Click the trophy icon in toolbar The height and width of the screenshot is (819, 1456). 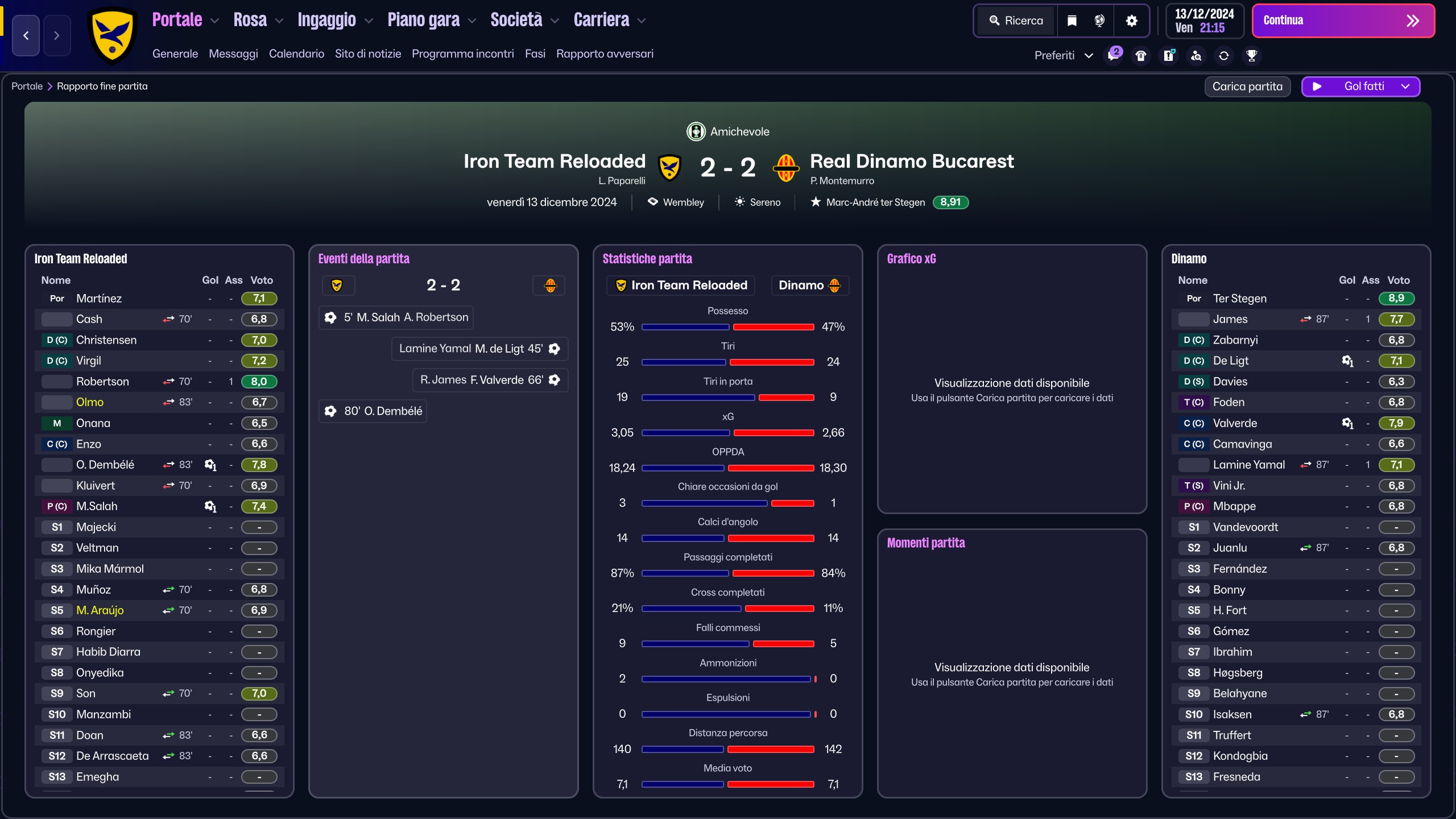(x=1251, y=55)
